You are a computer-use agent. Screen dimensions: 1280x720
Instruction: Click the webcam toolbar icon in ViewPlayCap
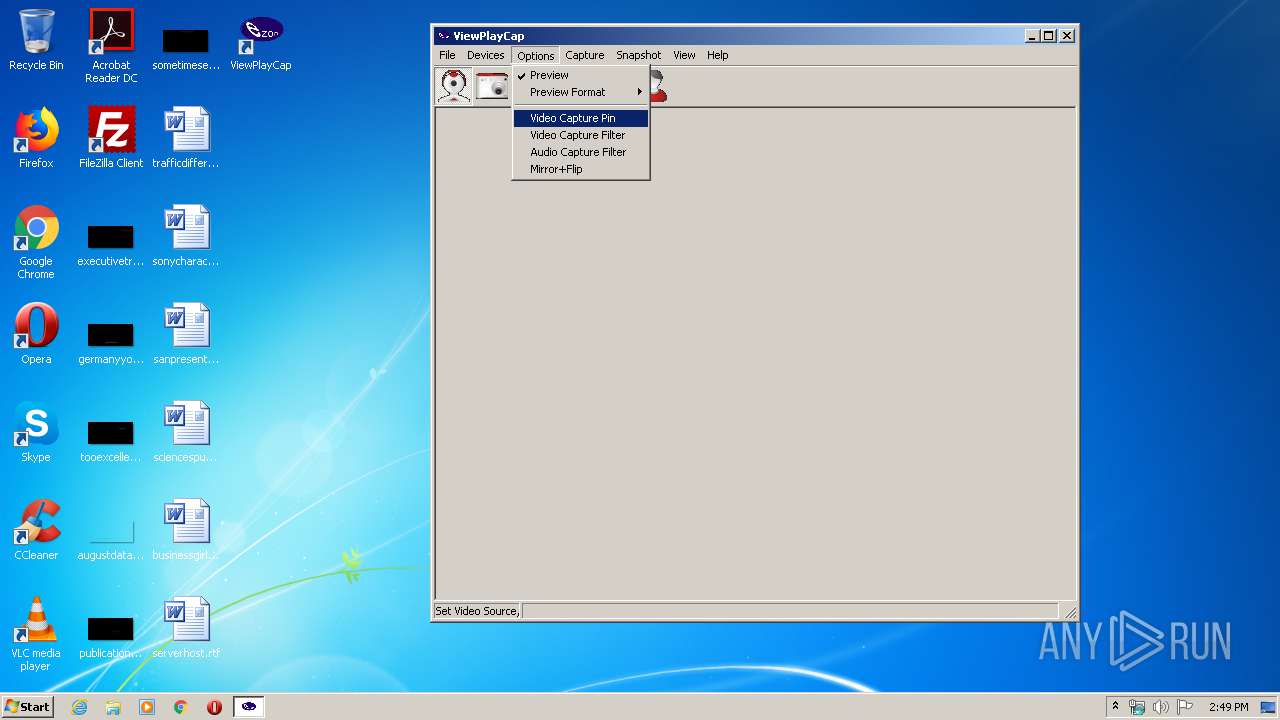click(x=454, y=86)
